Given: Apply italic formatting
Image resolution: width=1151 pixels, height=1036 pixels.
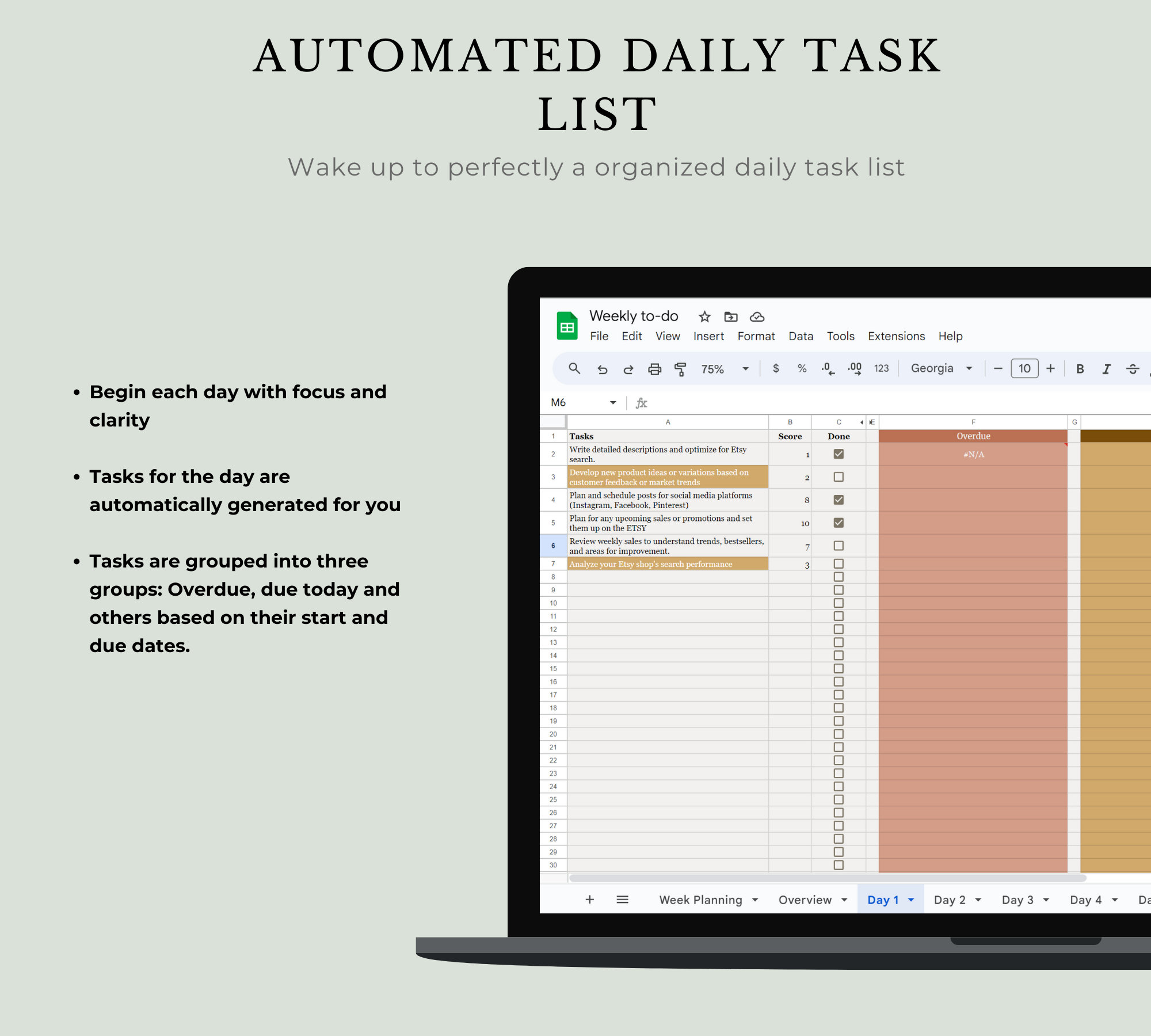Looking at the screenshot, I should (x=1107, y=369).
